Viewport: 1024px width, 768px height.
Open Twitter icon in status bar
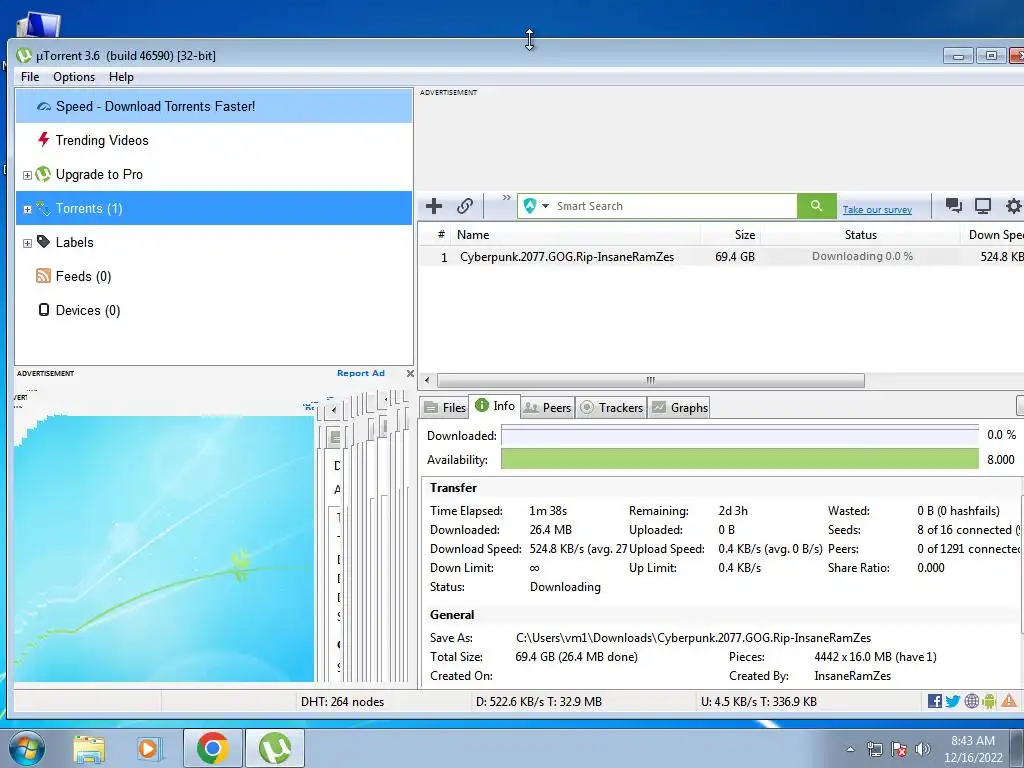coord(953,701)
